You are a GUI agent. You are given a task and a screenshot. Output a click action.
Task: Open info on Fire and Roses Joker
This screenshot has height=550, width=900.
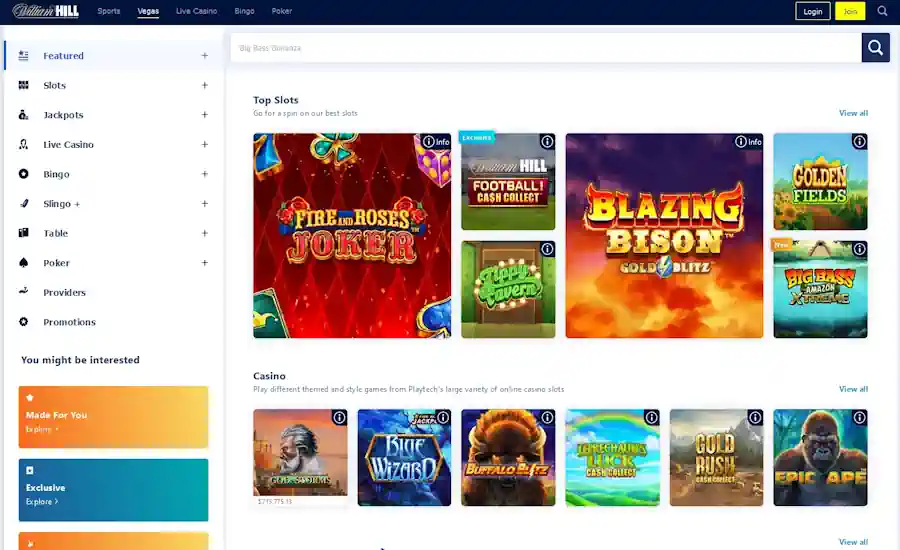[436, 142]
